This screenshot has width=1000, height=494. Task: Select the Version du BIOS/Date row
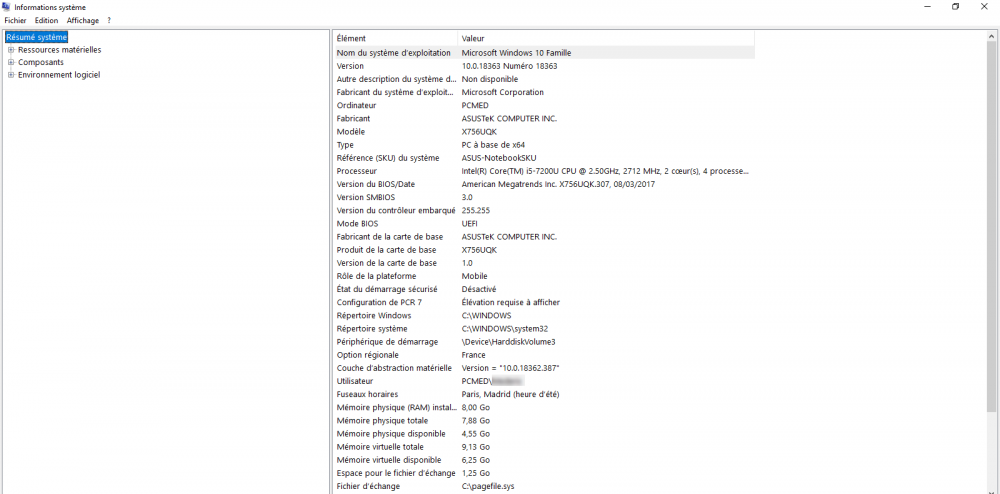tap(544, 184)
